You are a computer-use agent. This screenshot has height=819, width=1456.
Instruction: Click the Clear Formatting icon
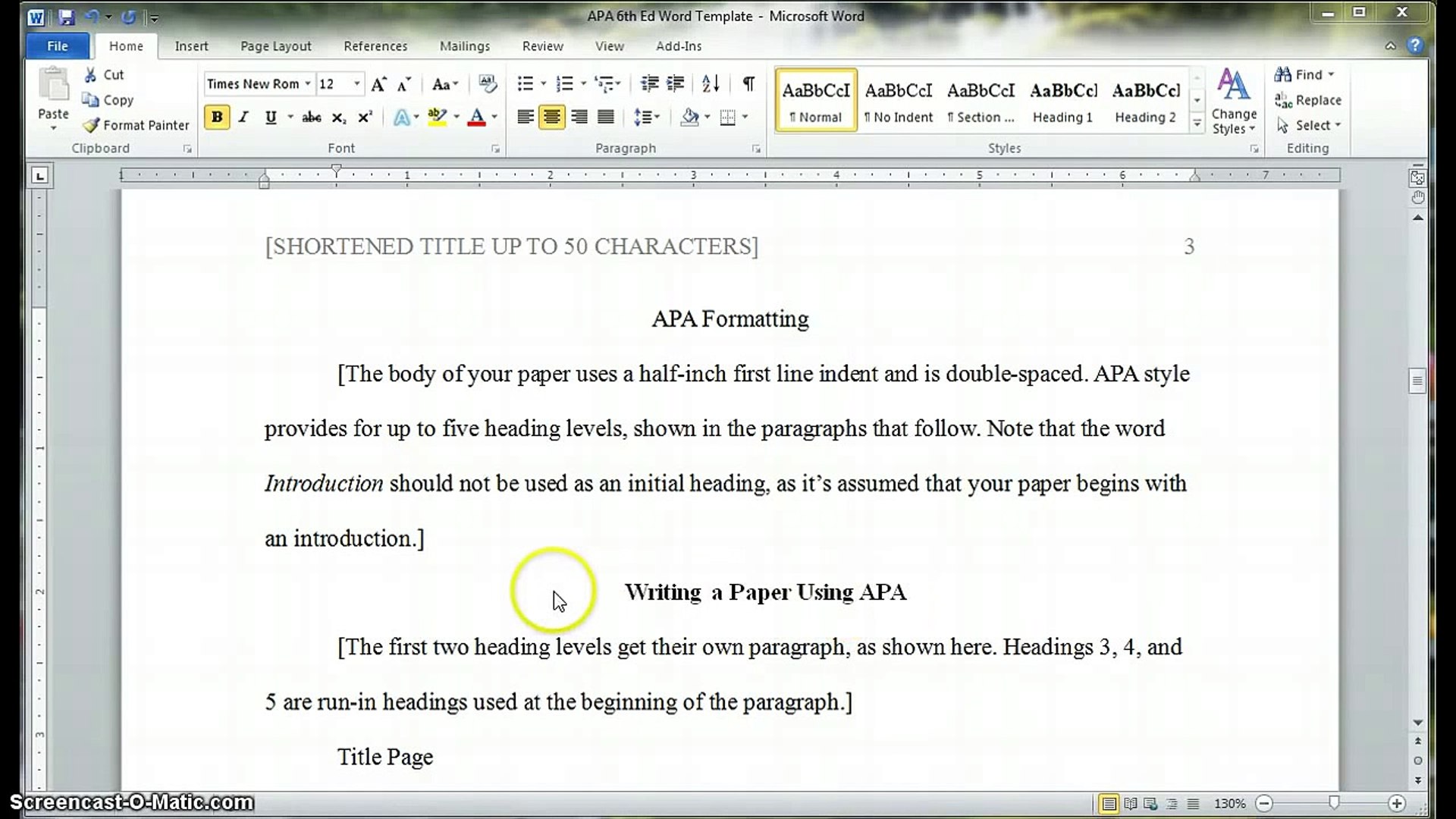488,83
